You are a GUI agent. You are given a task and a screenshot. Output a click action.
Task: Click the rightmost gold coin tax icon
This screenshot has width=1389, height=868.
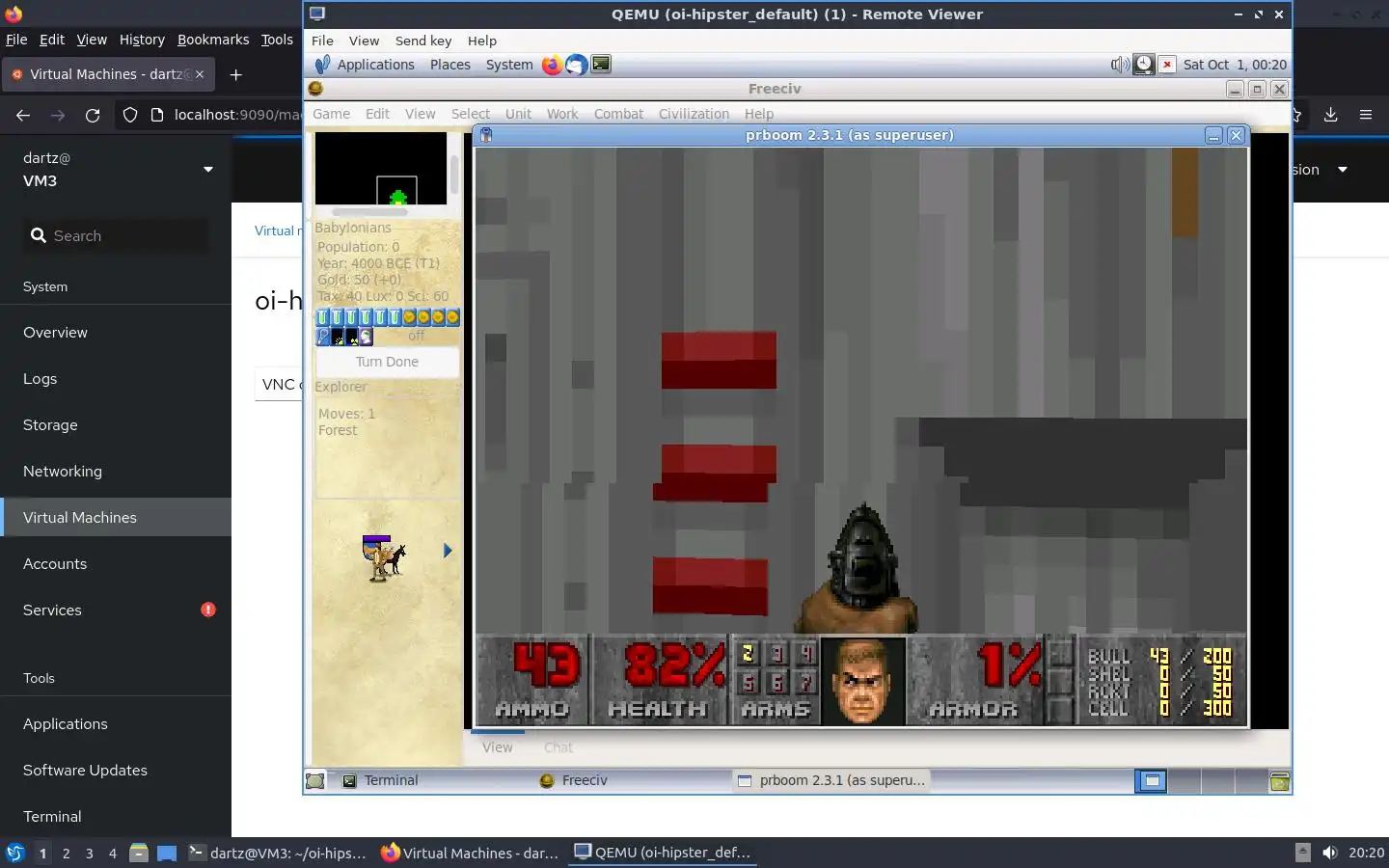click(452, 317)
